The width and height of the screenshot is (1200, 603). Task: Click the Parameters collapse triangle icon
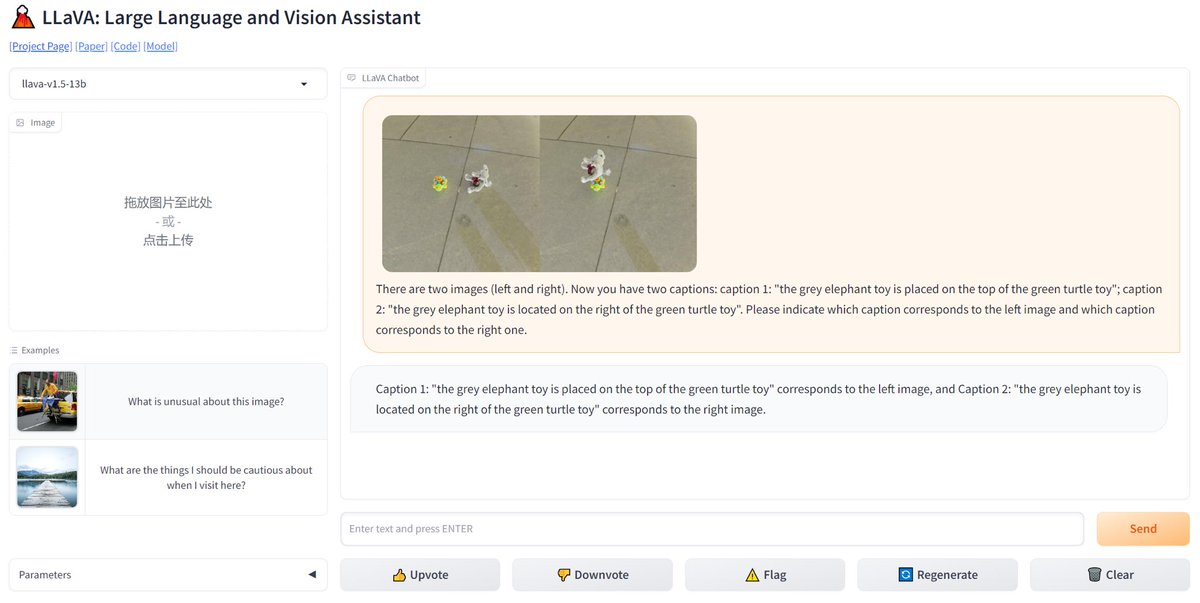click(x=312, y=574)
